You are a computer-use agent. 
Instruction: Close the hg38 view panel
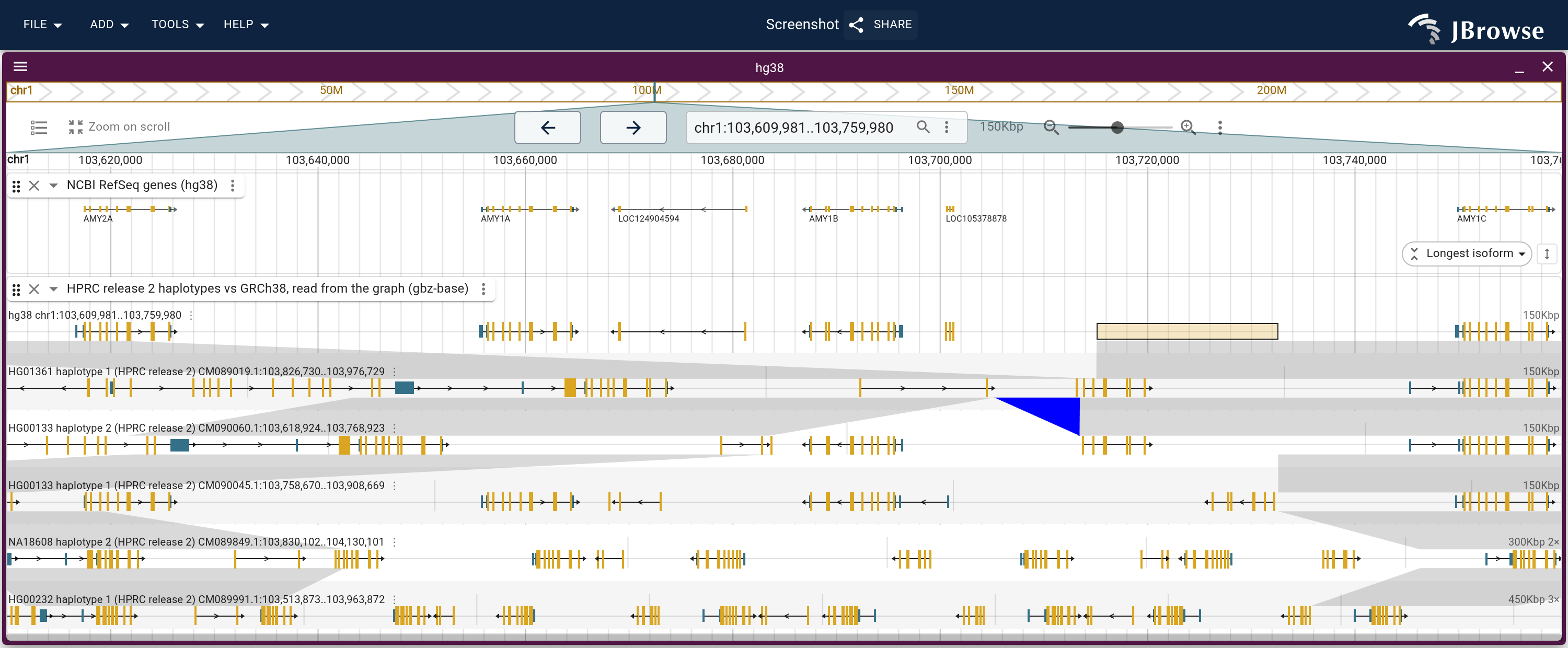(1547, 67)
